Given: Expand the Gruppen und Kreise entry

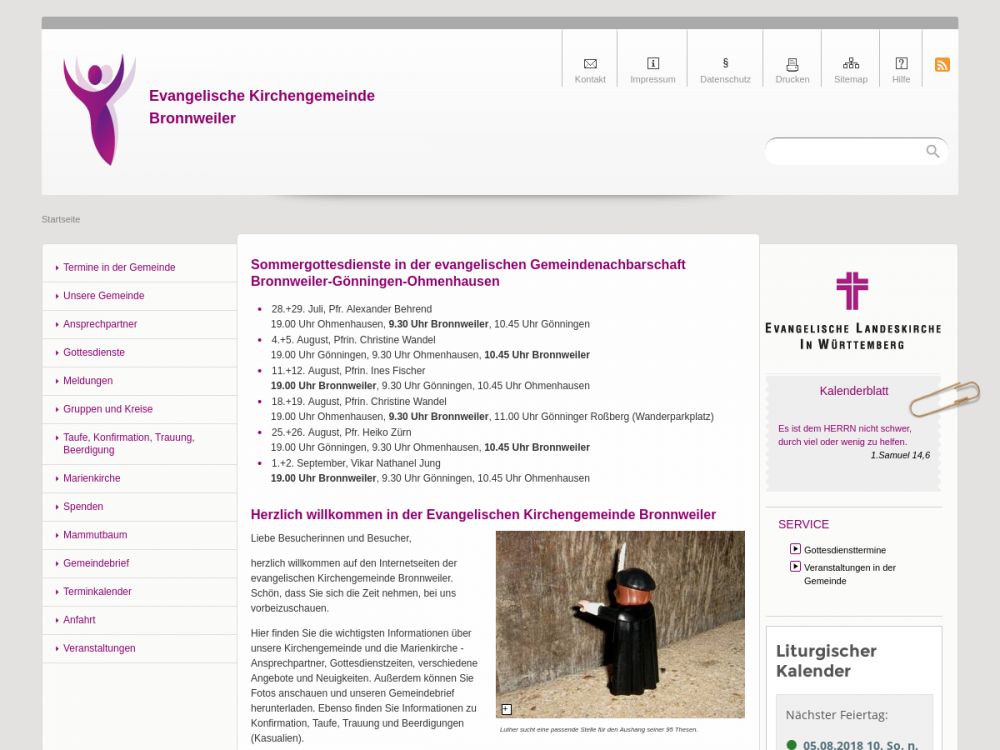Looking at the screenshot, I should point(107,409).
